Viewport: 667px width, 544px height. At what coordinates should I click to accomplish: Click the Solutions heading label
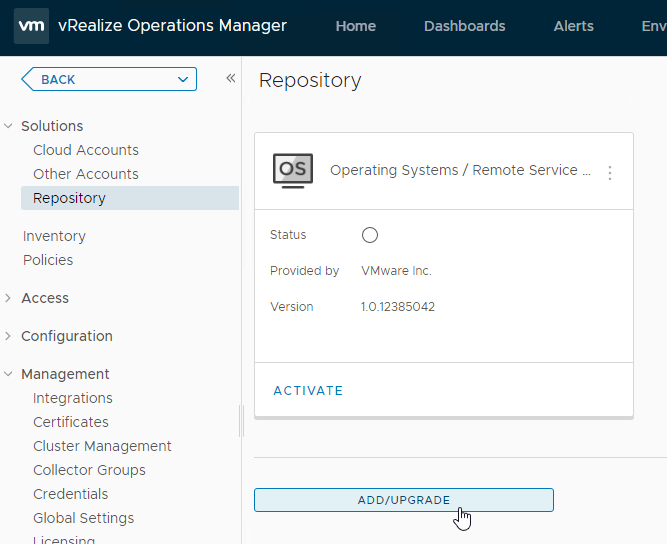52,126
